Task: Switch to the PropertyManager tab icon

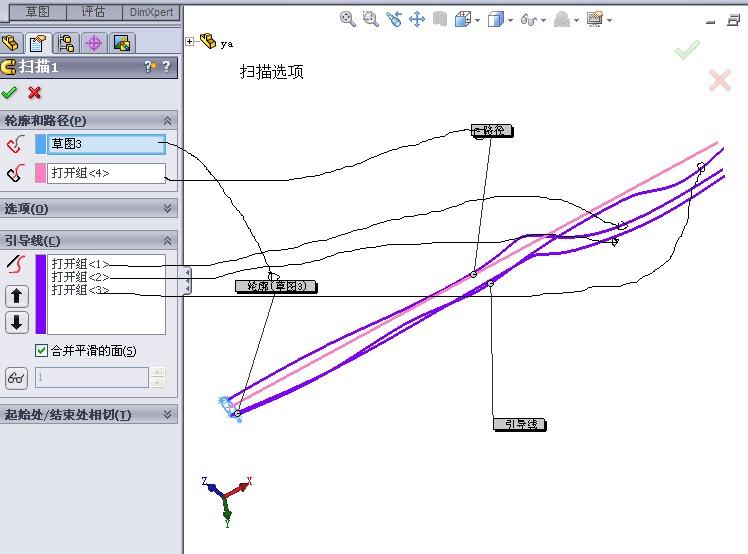Action: tap(38, 43)
